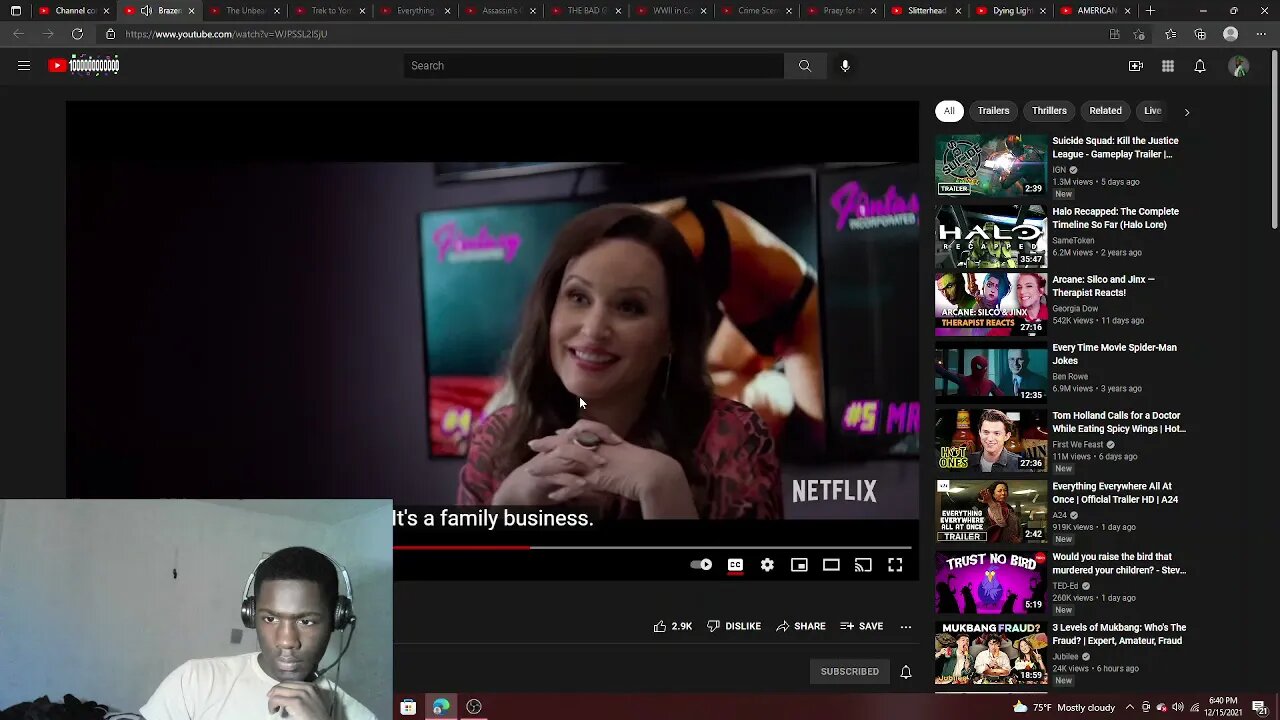Click into the YouTube Search field
The image size is (1280, 720).
pos(594,66)
